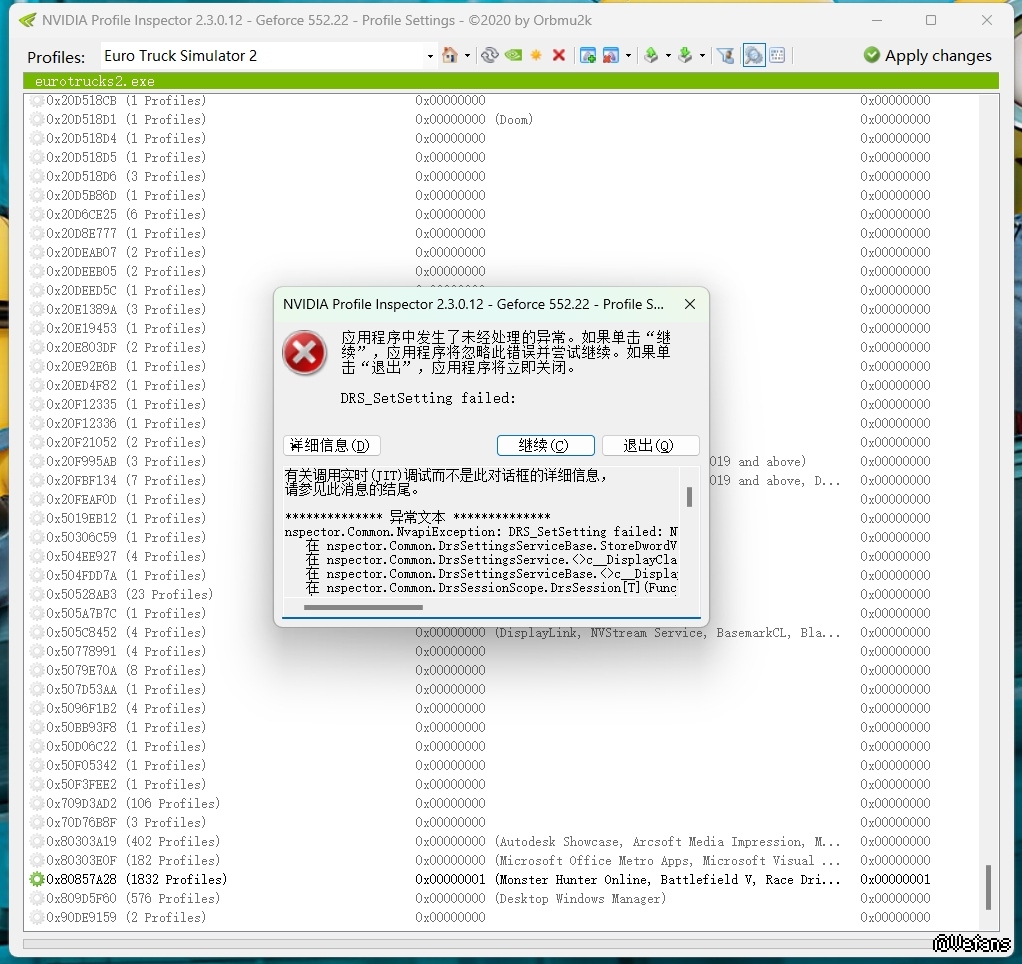Viewport: 1022px width, 964px height.
Task: Click the 详细信息(D) details button
Action: coord(331,446)
